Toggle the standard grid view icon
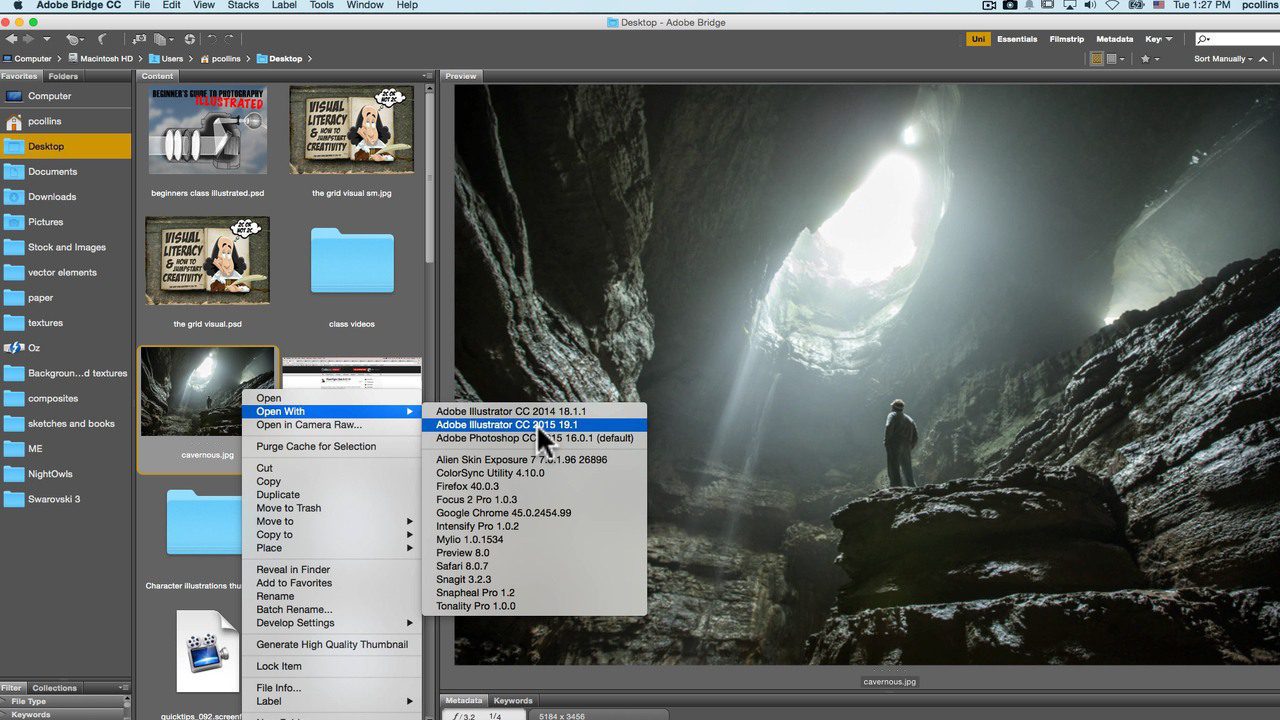This screenshot has height=720, width=1280. (x=1110, y=59)
